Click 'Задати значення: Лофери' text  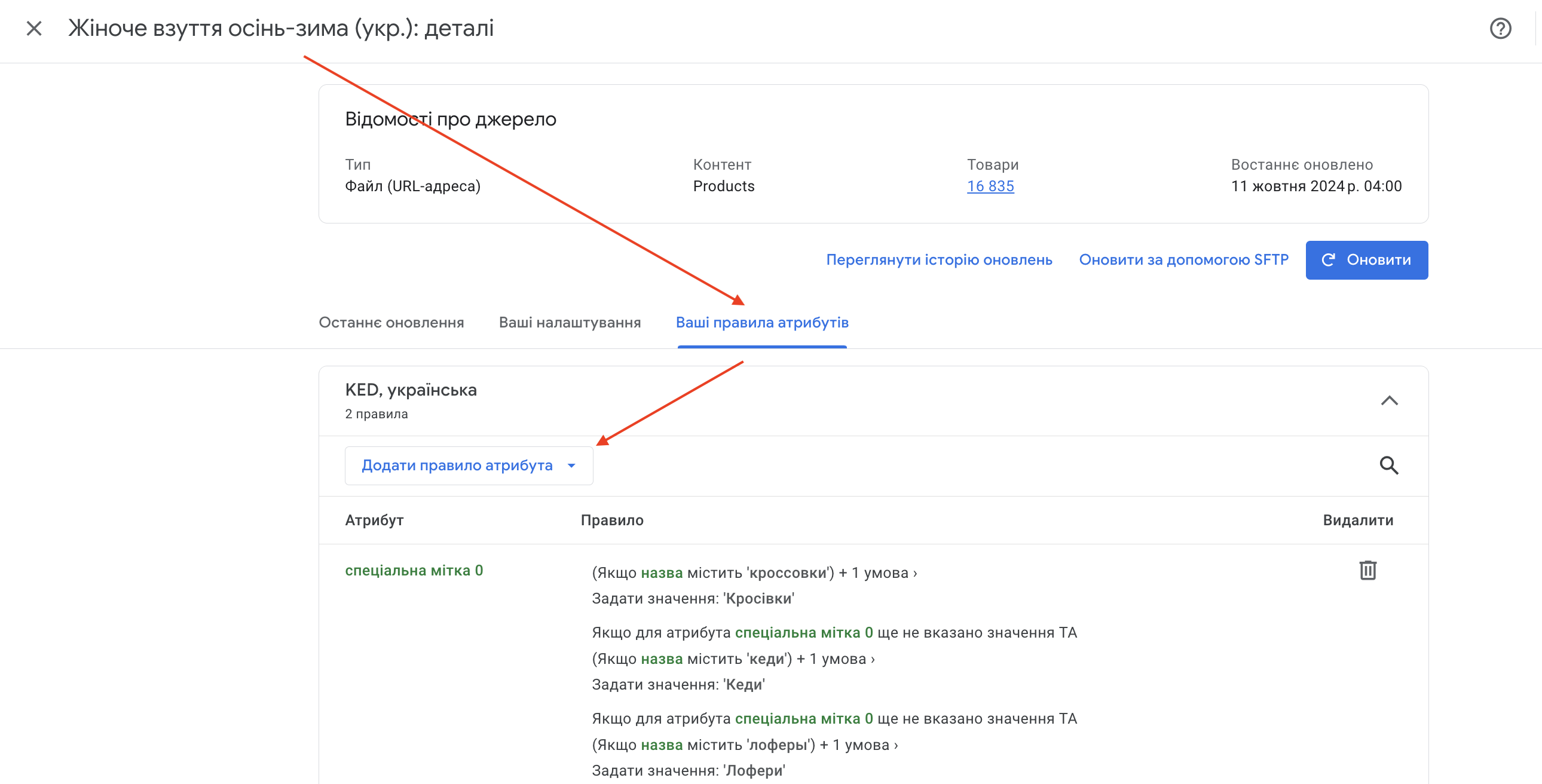(689, 771)
